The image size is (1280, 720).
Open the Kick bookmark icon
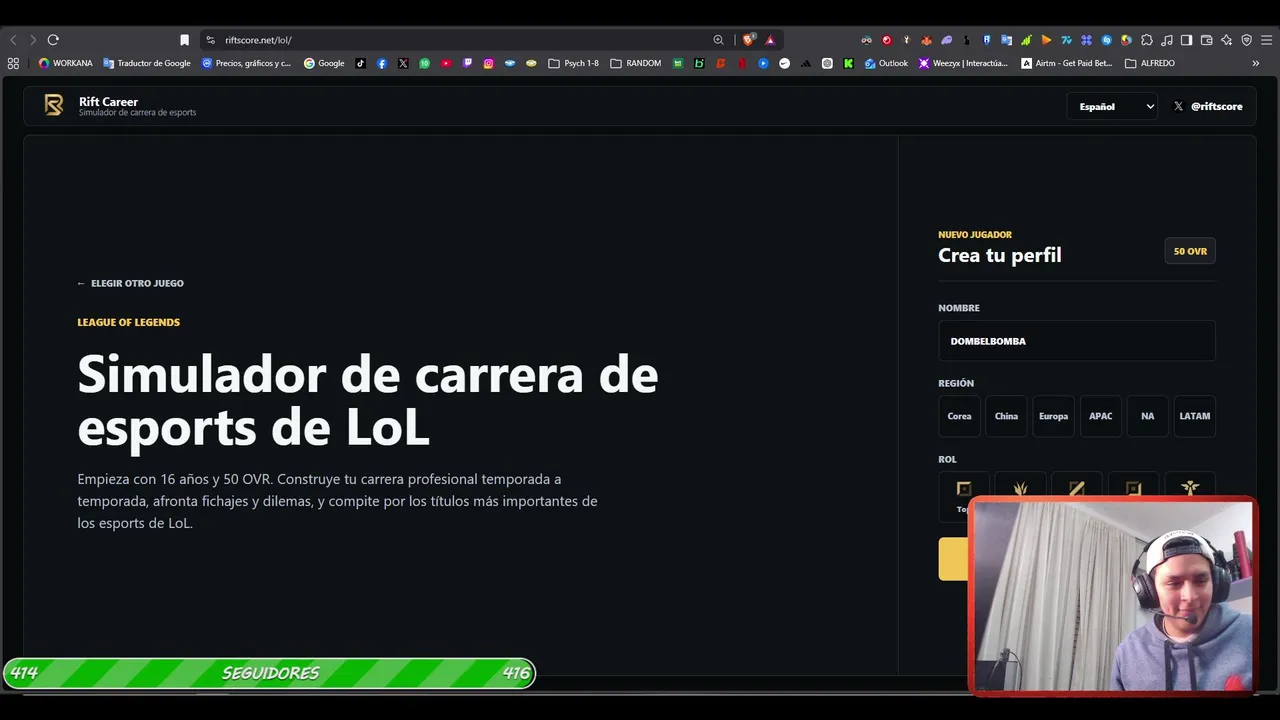[x=848, y=63]
